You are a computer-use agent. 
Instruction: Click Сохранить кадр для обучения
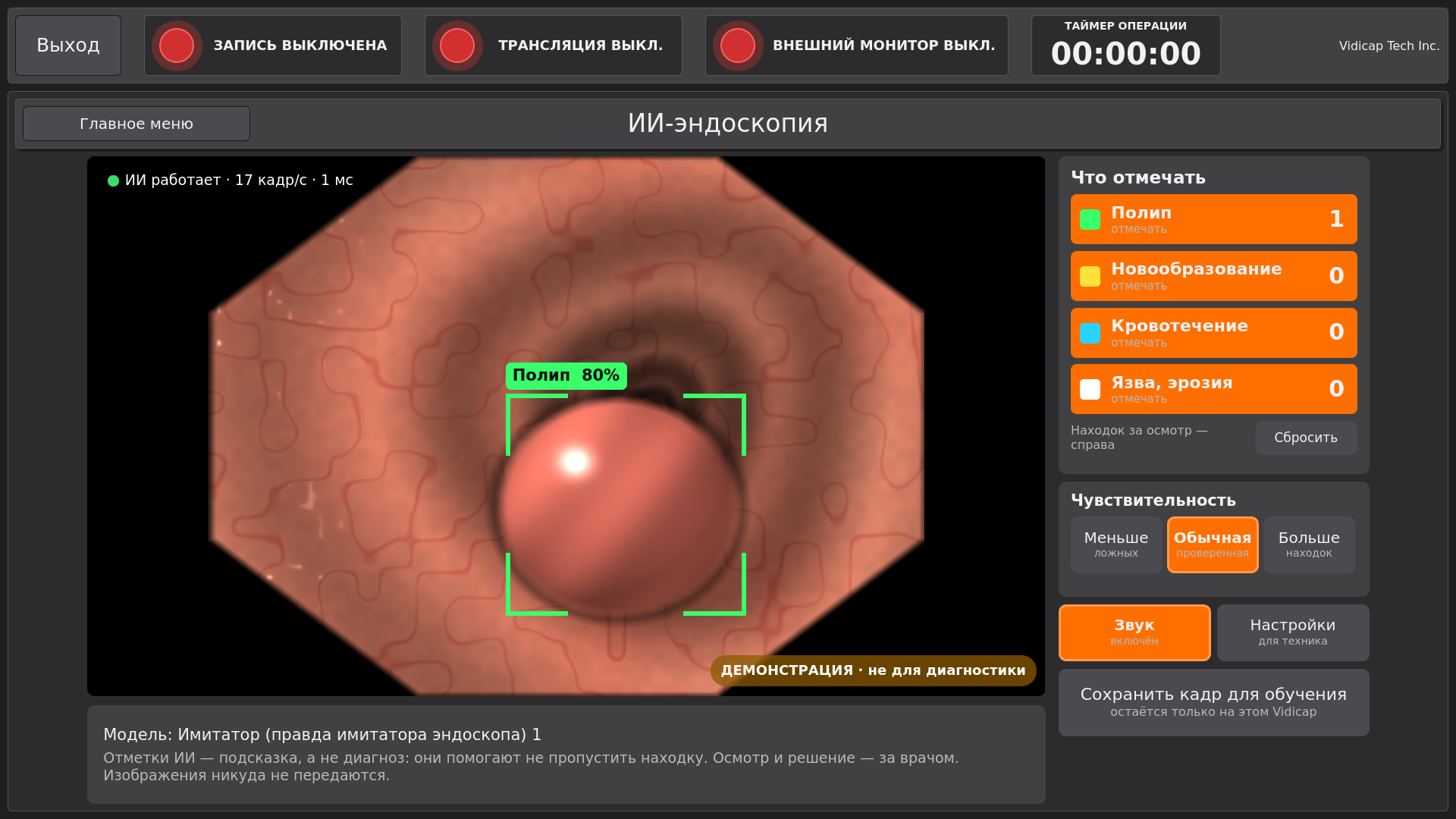(1213, 702)
